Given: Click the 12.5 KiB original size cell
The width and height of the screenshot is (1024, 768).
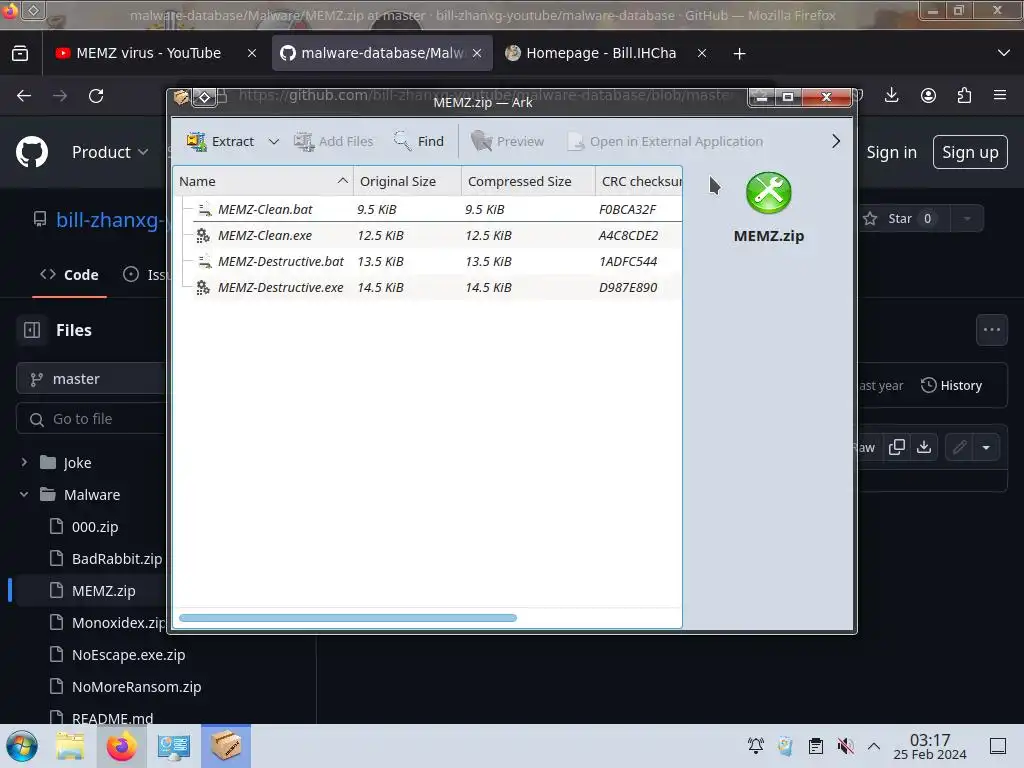Looking at the screenshot, I should click(381, 235).
